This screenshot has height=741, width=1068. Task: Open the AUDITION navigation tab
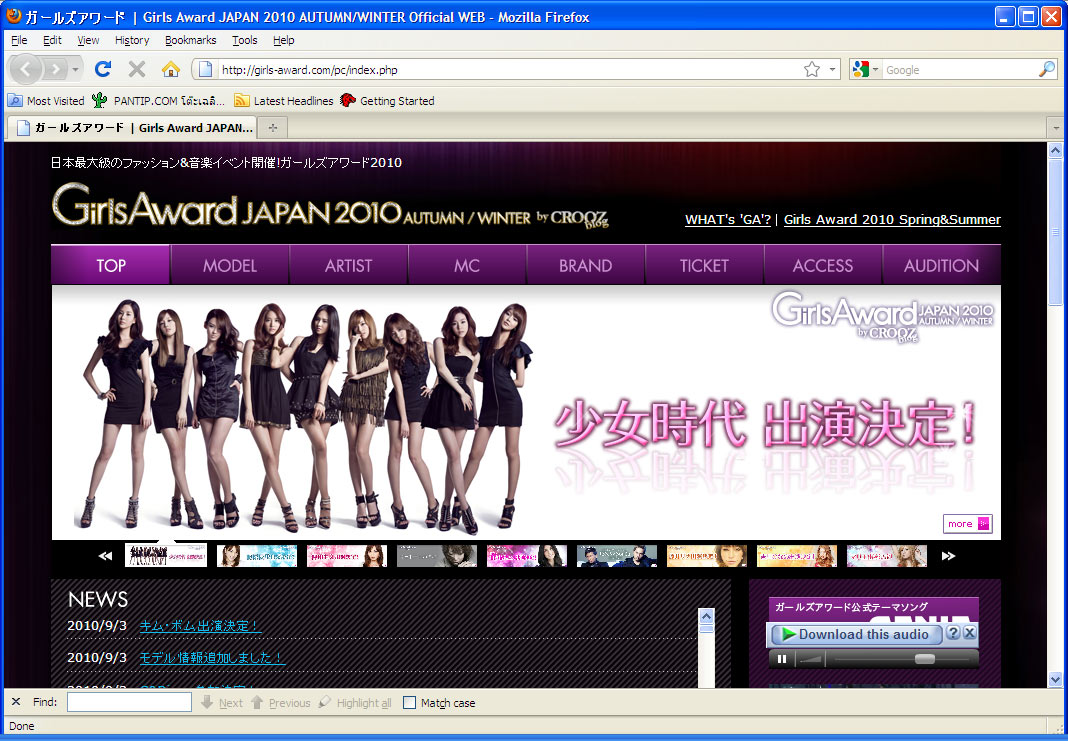[941, 265]
